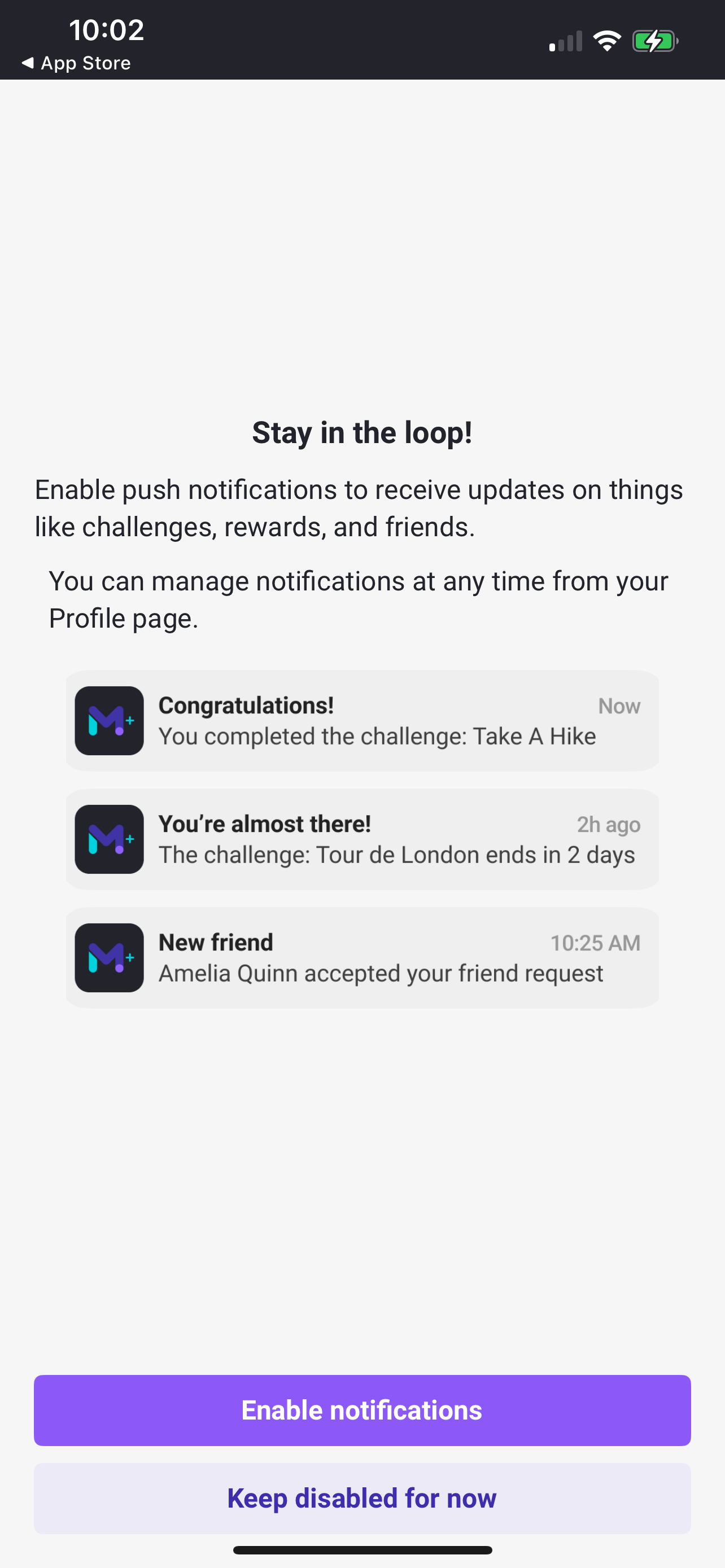Tap the battery charging icon

pos(655,41)
